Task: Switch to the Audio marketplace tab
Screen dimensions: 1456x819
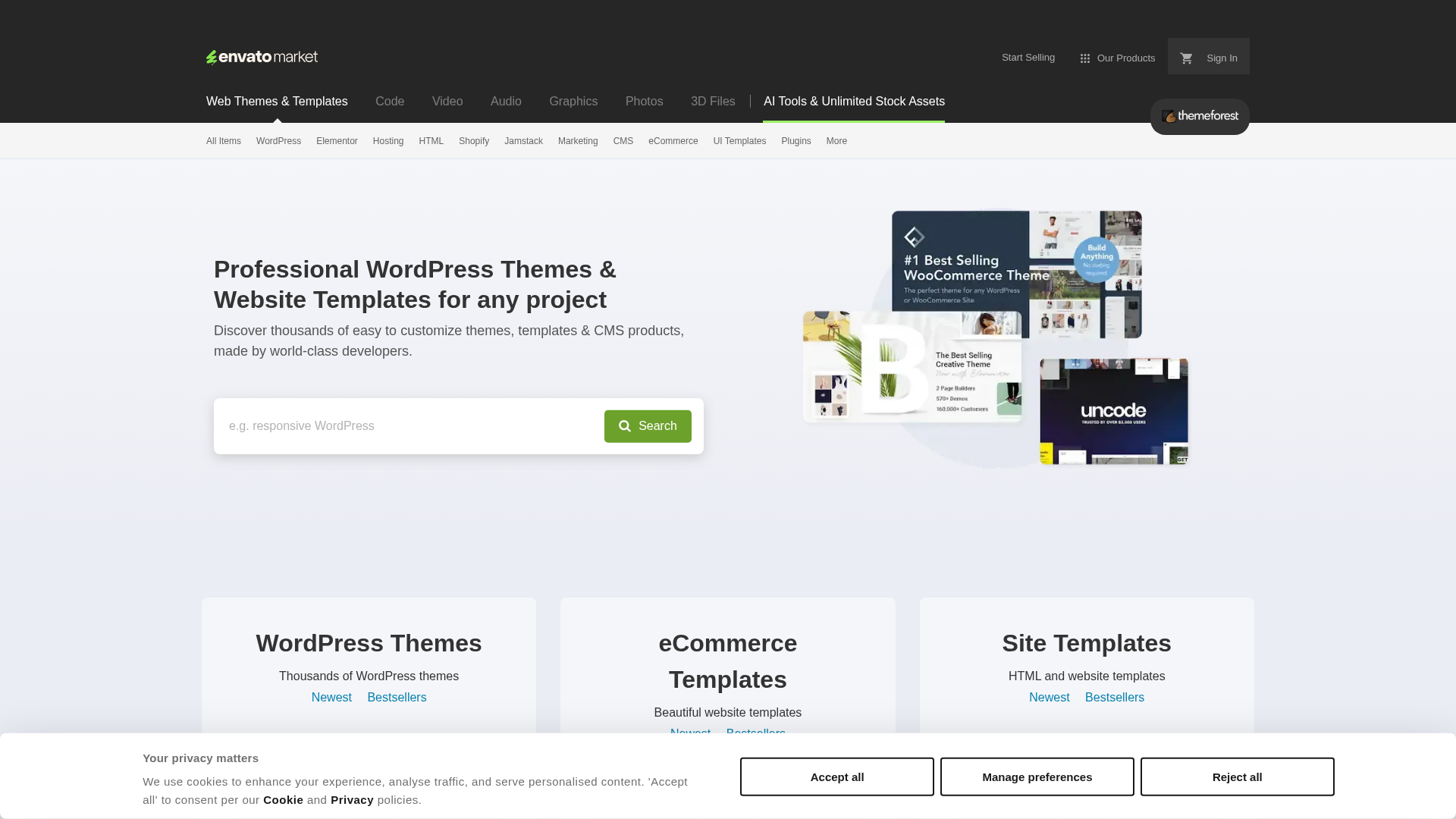Action: (506, 102)
